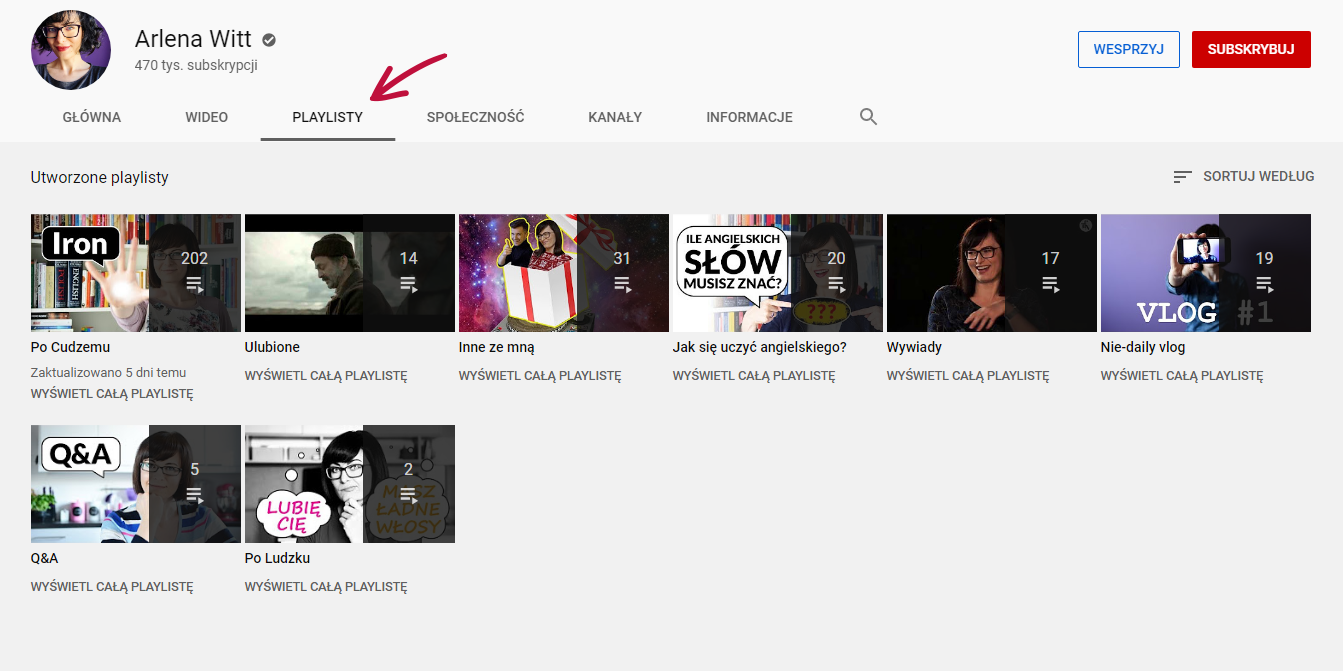Open the Po Ludzku playlist thumbnail
This screenshot has height=671, width=1343.
click(x=350, y=484)
